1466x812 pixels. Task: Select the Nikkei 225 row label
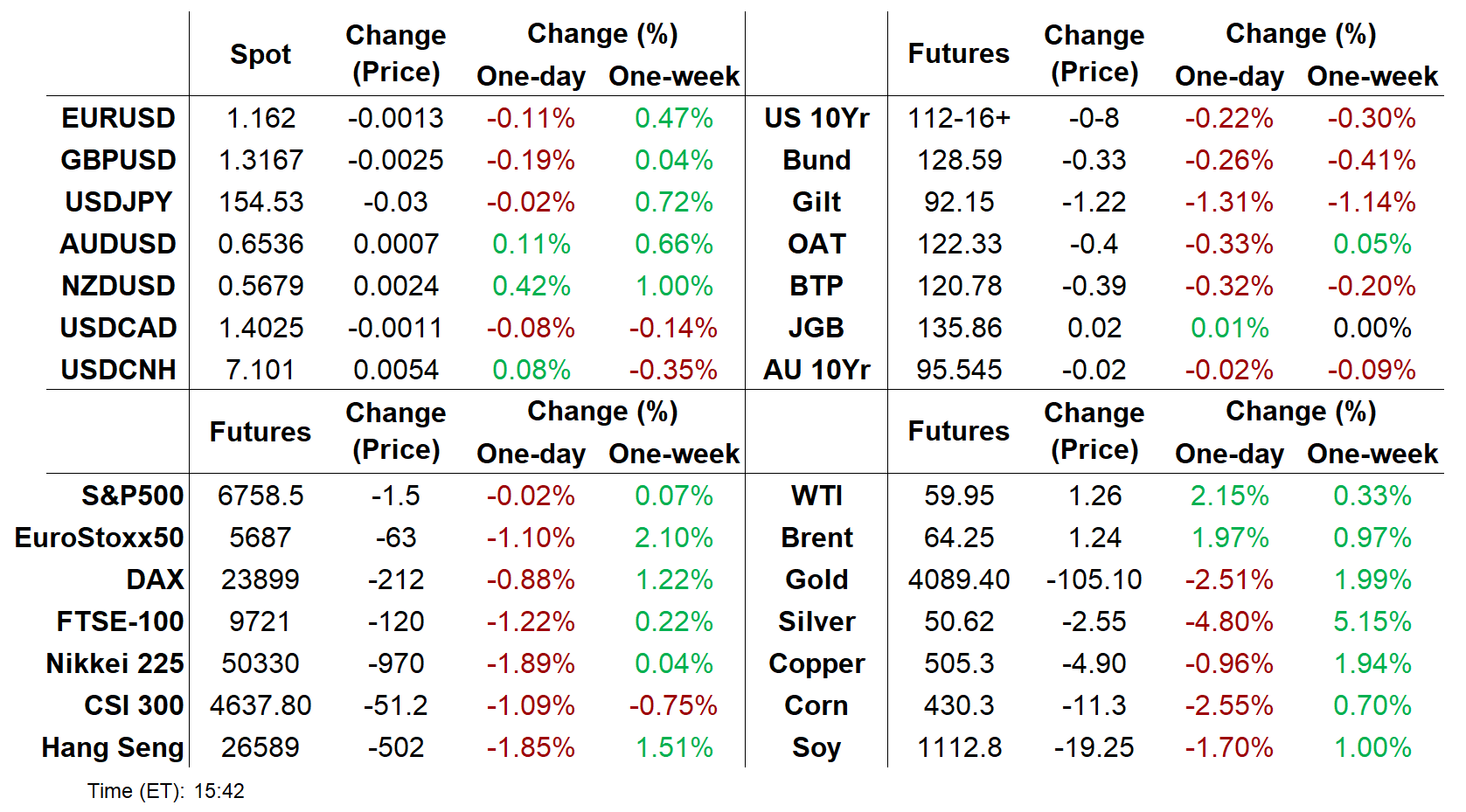(x=115, y=663)
